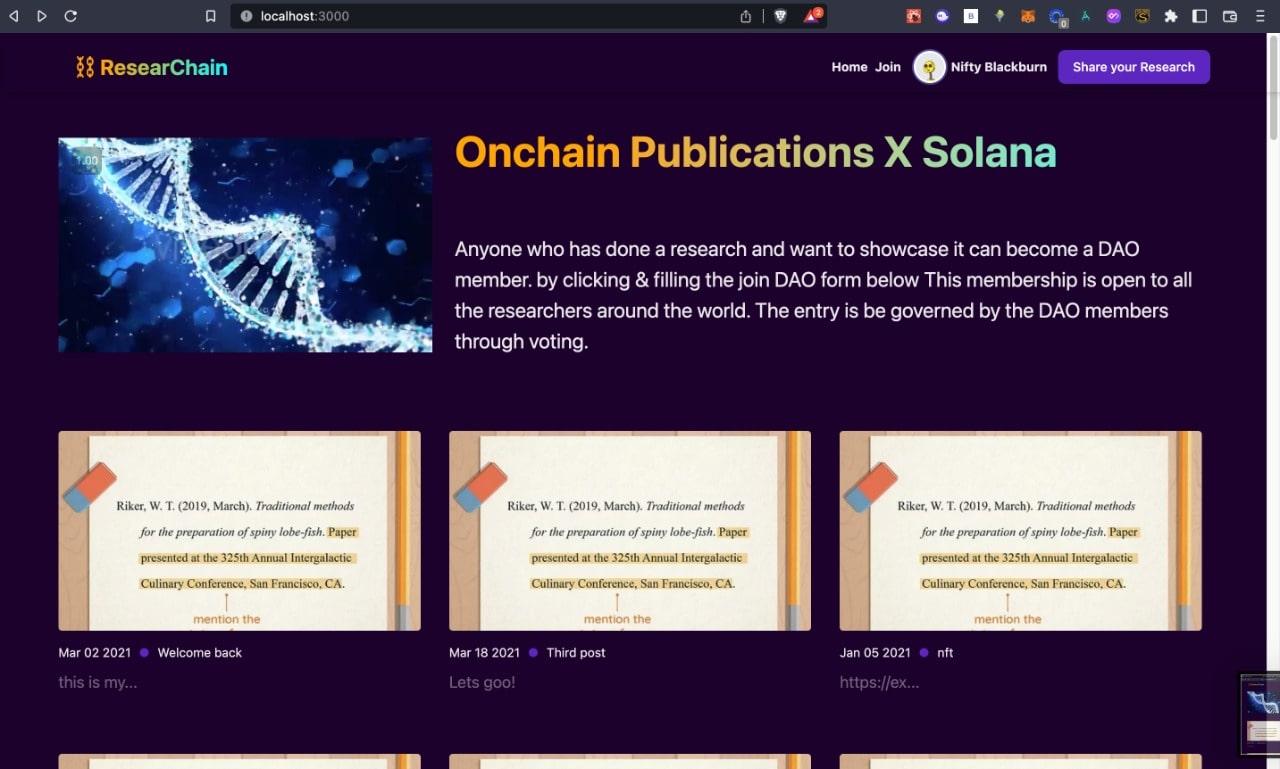
Task: Open the MetaMask fox extension
Action: coord(1028,16)
